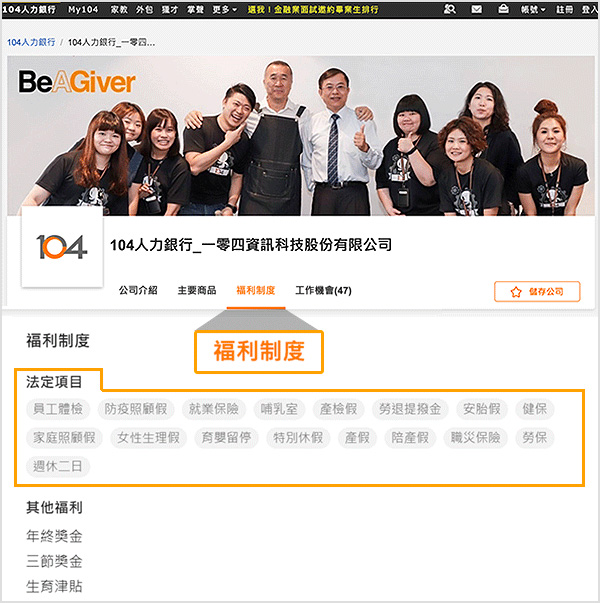Click the 職災保險 tag
600x603 pixels.
[475, 438]
